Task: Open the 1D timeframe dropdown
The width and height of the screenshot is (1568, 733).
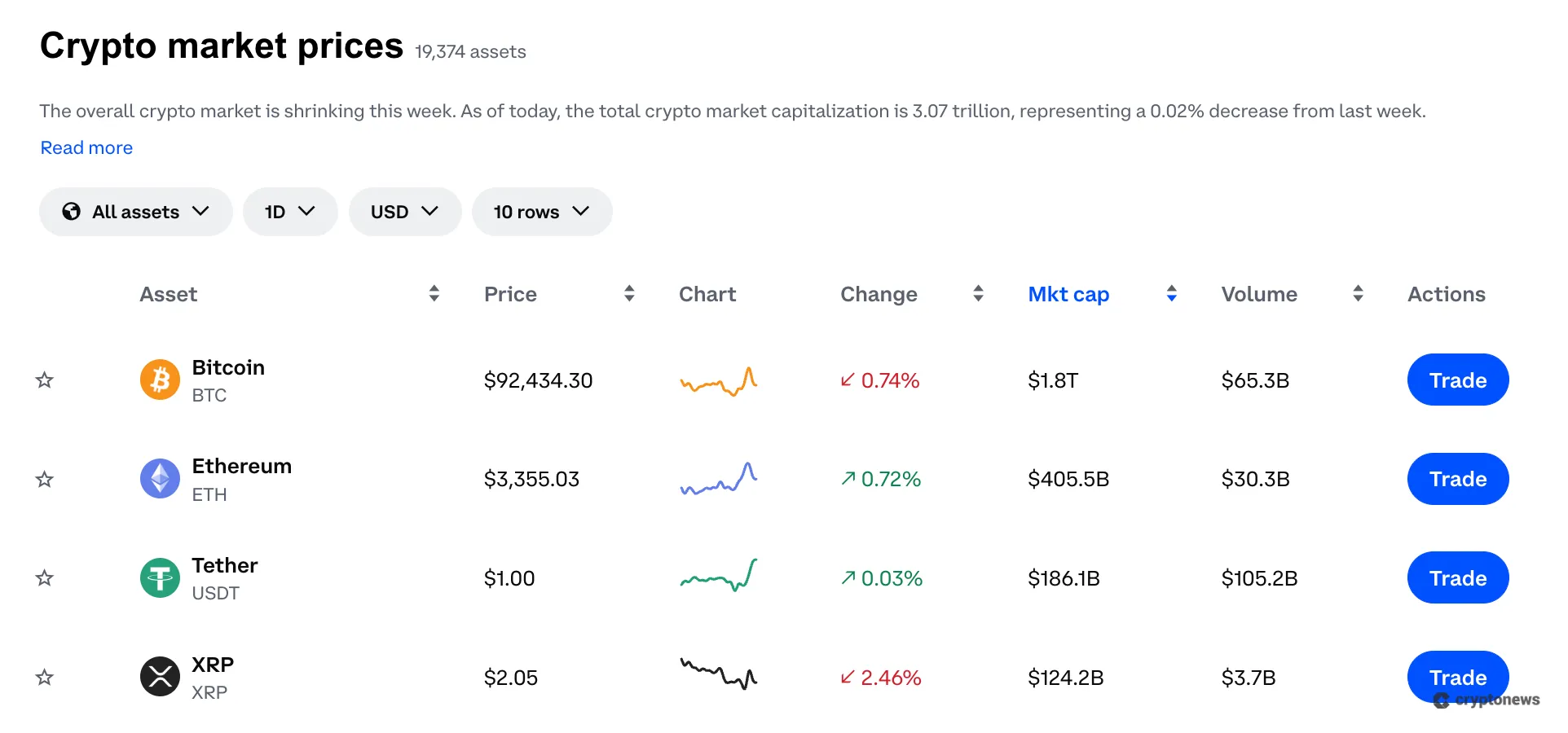Action: [289, 211]
